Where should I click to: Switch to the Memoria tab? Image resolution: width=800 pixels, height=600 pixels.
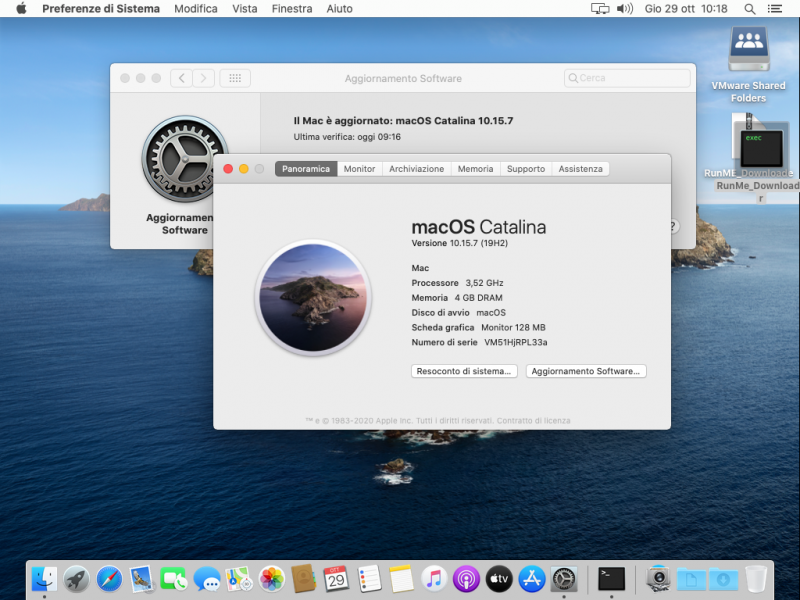click(476, 169)
